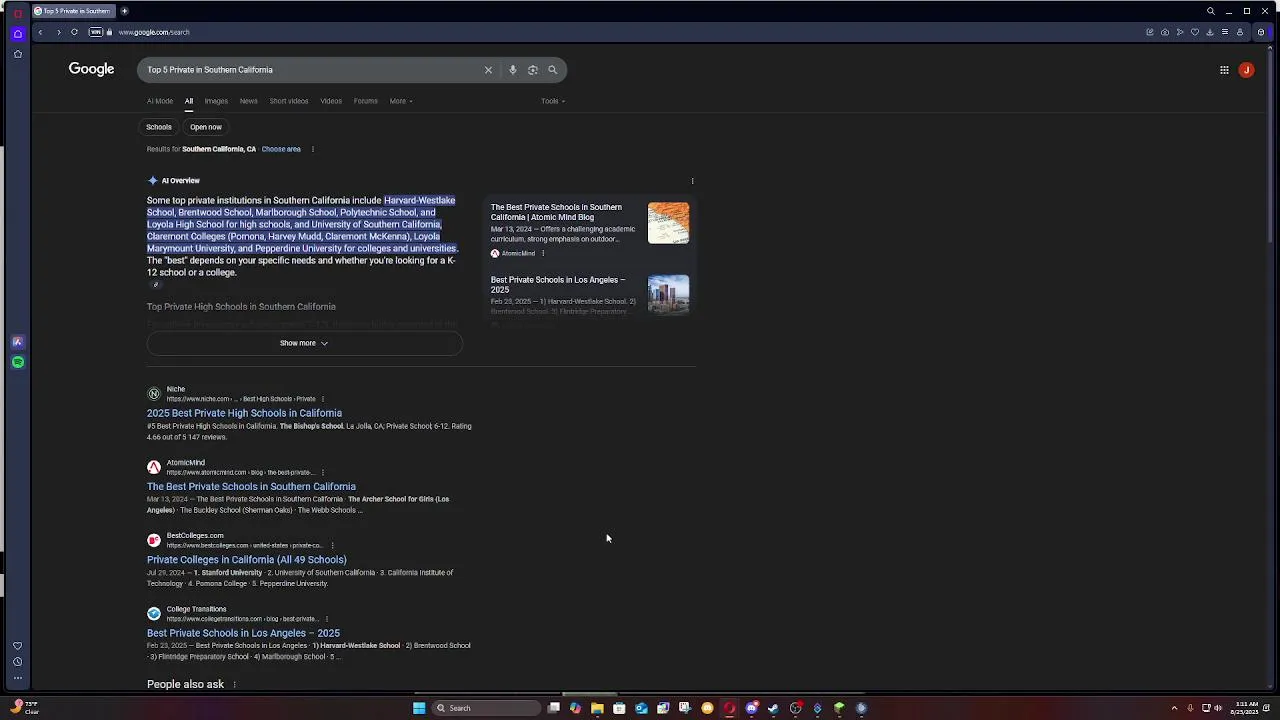1280x720 pixels.
Task: Open a new tab with the plus button
Action: coord(124,11)
